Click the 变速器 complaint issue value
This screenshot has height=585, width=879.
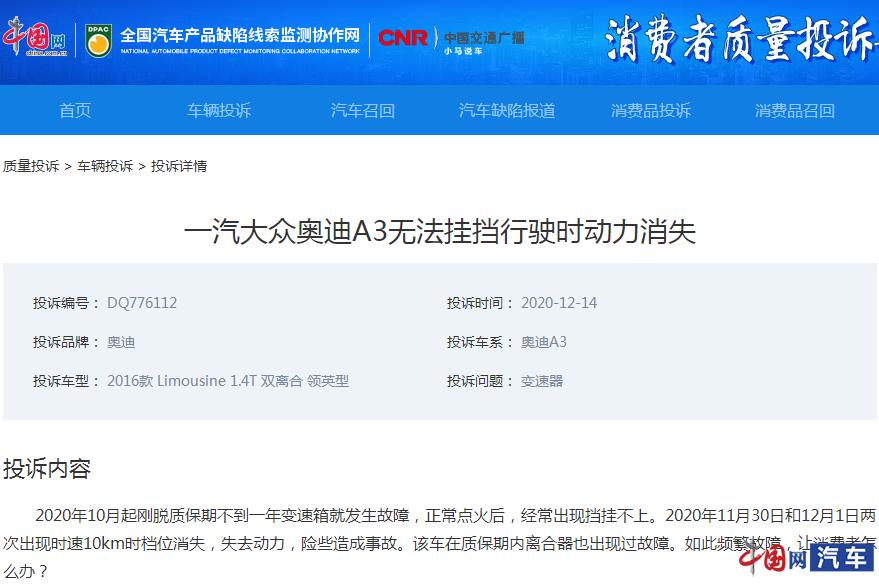click(x=542, y=381)
